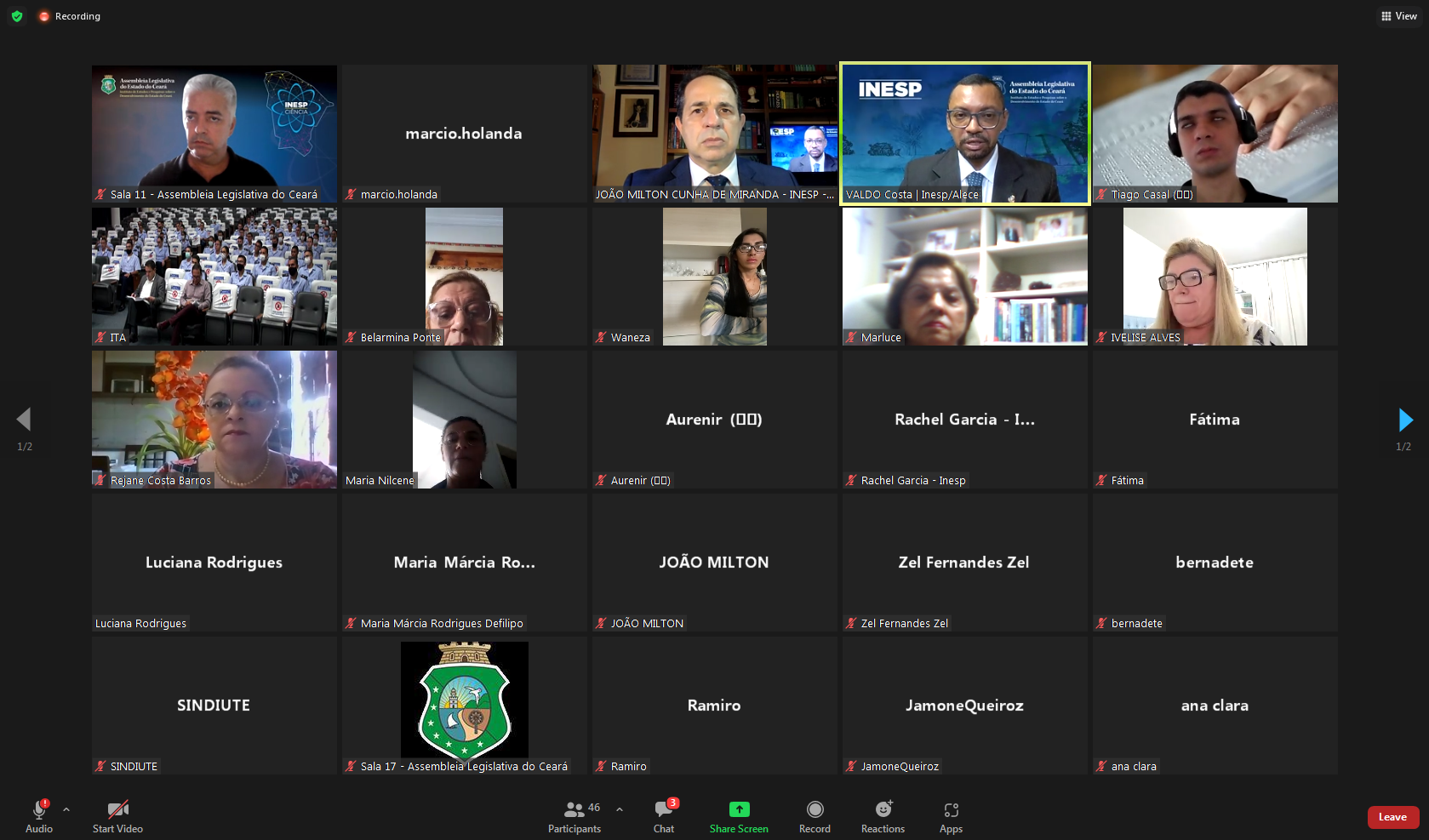This screenshot has width=1429, height=840.
Task: Click the green Share Screen icon
Action: [x=739, y=809]
